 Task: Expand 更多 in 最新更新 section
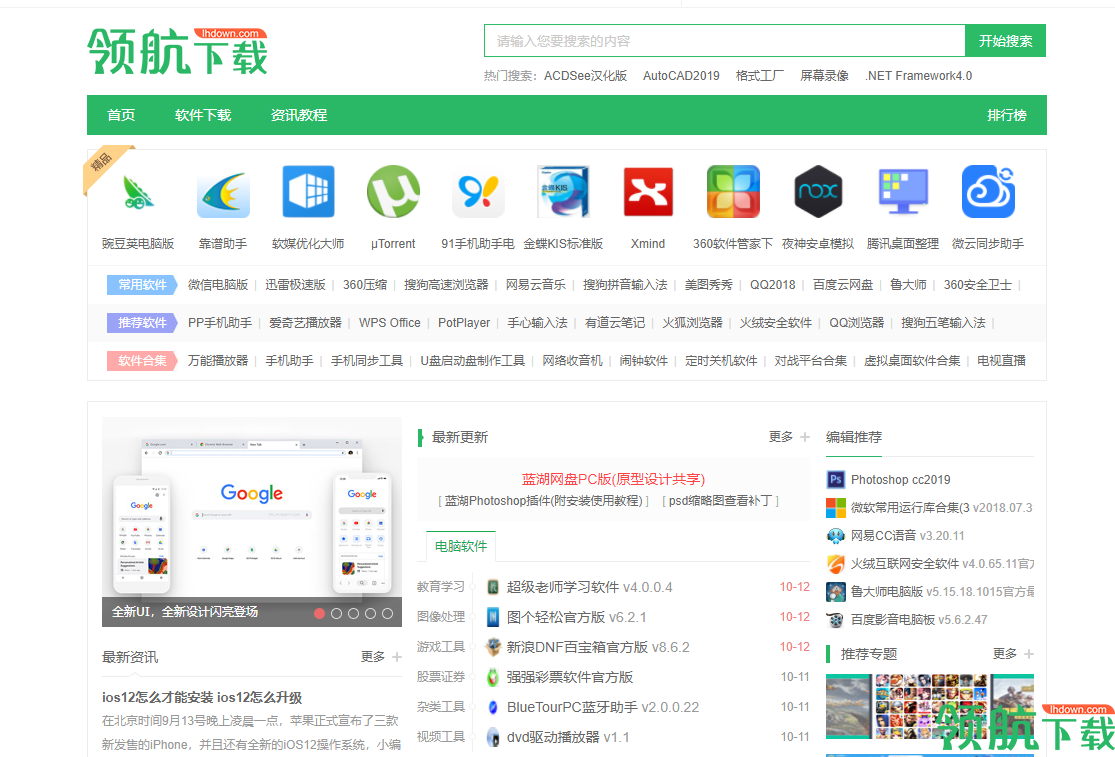pyautogui.click(x=789, y=437)
